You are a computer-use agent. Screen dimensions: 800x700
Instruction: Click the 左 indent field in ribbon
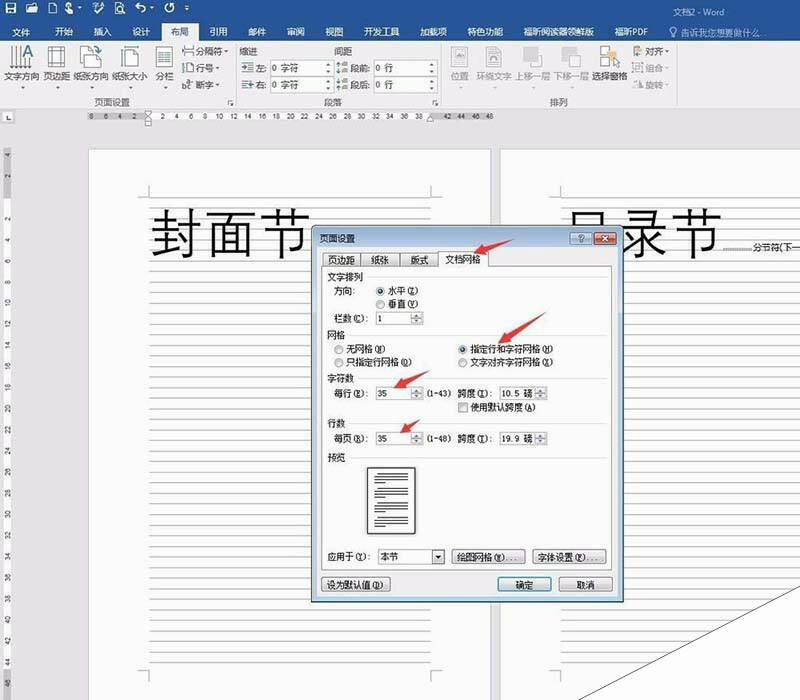(301, 68)
